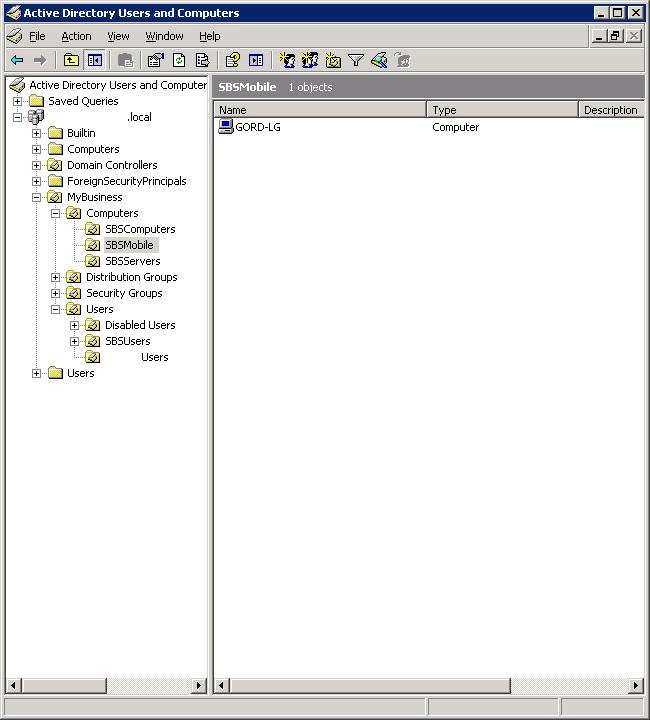Open Filter Options funnel icon
Image resolution: width=650 pixels, height=720 pixels.
(356, 60)
